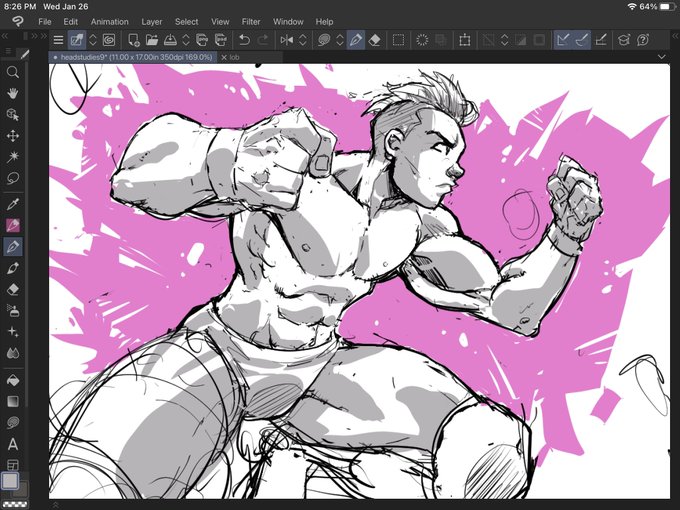Click the dotted circle deselect icon

(x=422, y=40)
